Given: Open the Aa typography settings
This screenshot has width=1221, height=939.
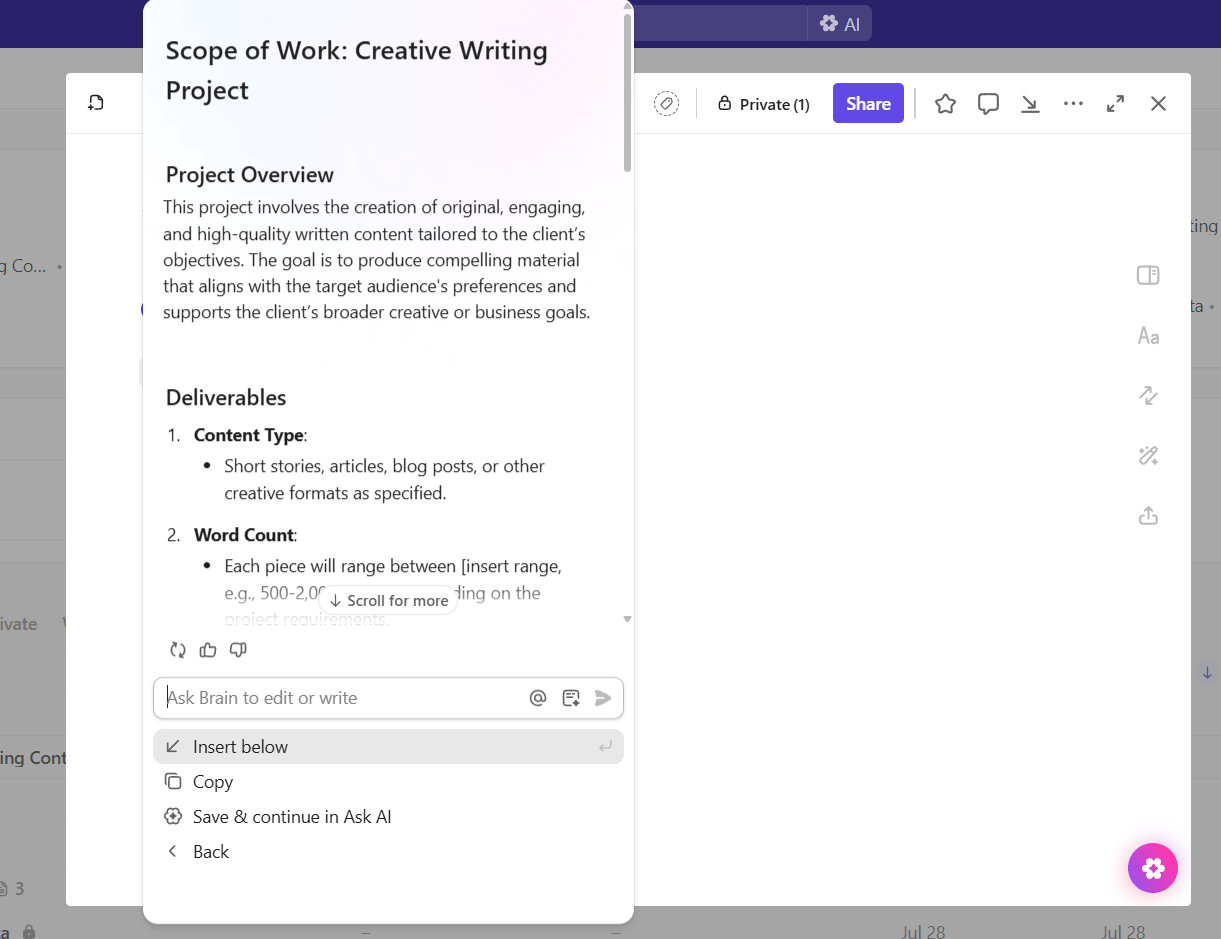Looking at the screenshot, I should [x=1148, y=336].
